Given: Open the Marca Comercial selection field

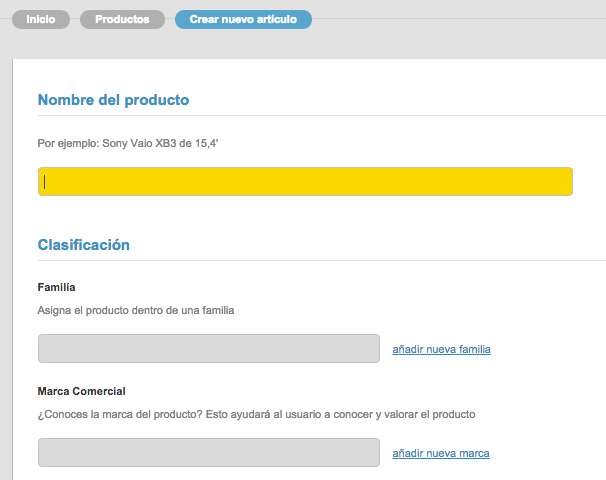Looking at the screenshot, I should (209, 453).
